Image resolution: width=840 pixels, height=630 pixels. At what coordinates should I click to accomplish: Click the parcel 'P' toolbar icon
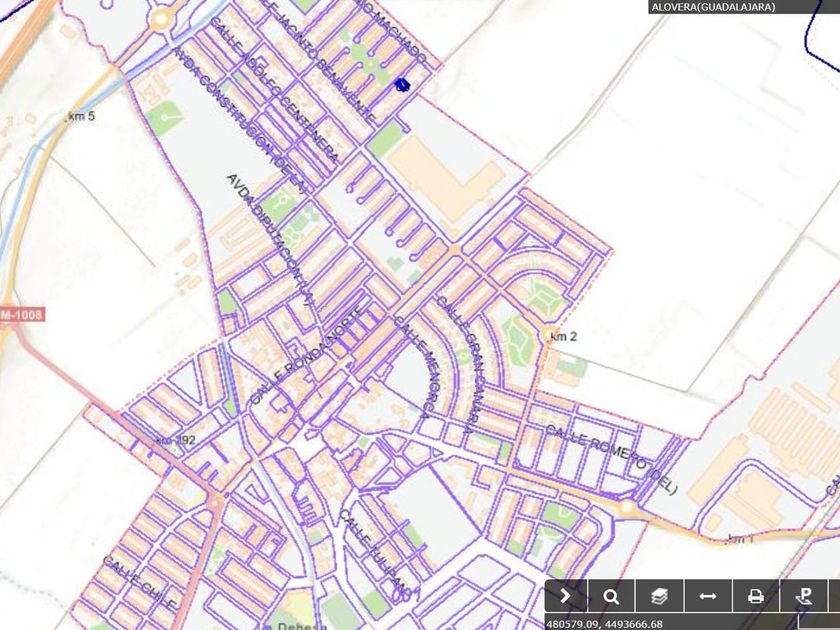coord(803,596)
